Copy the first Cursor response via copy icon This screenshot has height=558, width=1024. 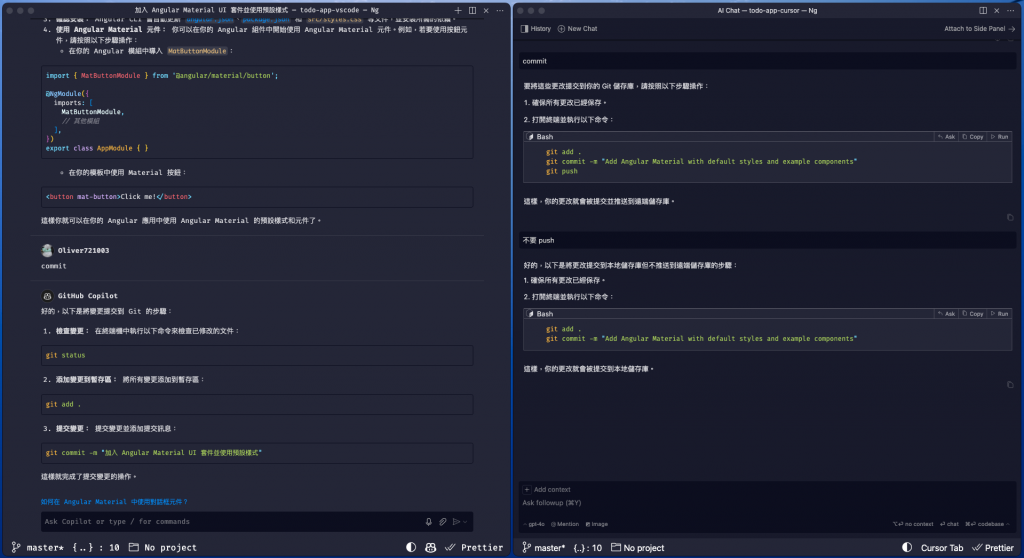point(1010,218)
